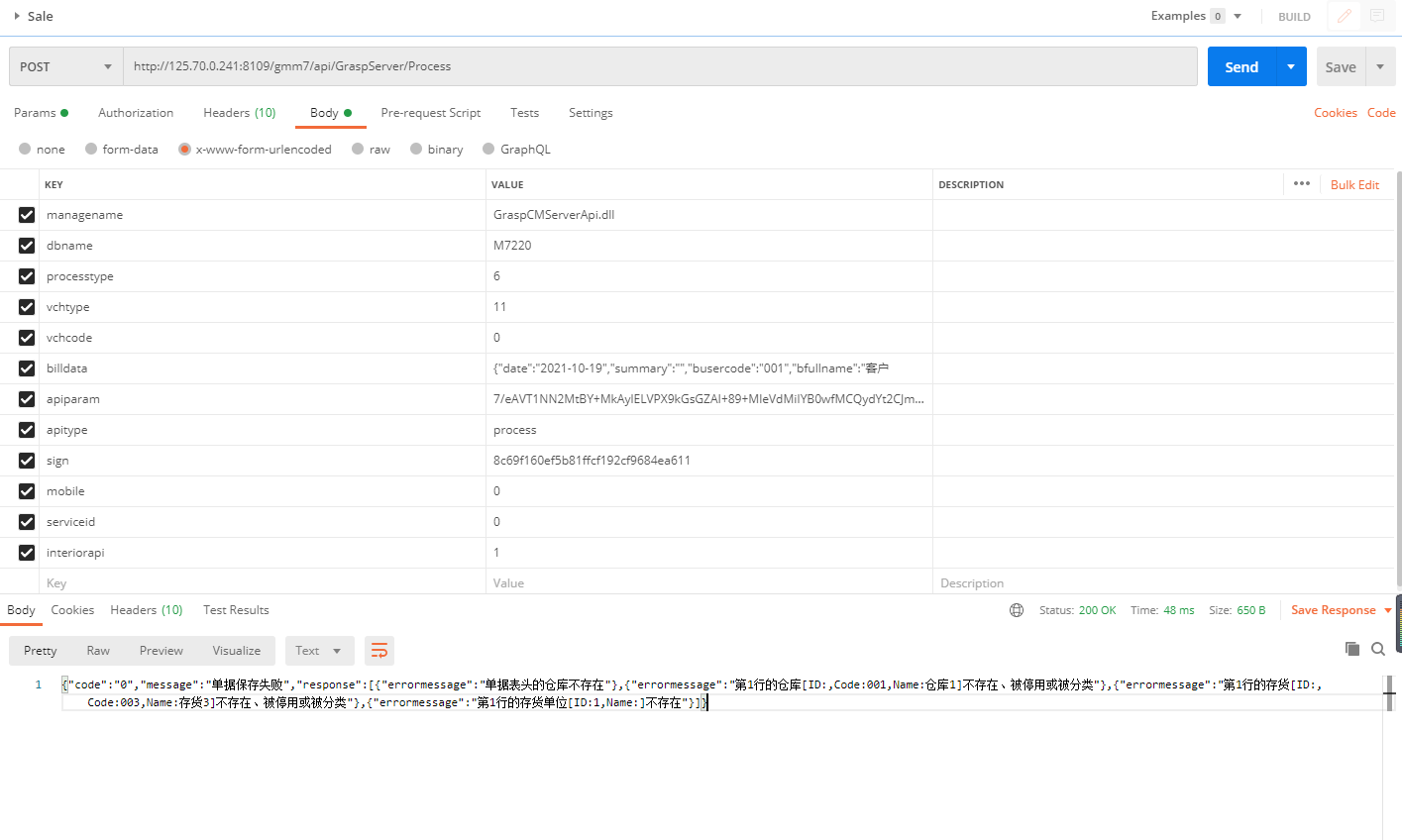Toggle the line wrap icon in response
This screenshot has width=1402, height=840.
click(379, 651)
